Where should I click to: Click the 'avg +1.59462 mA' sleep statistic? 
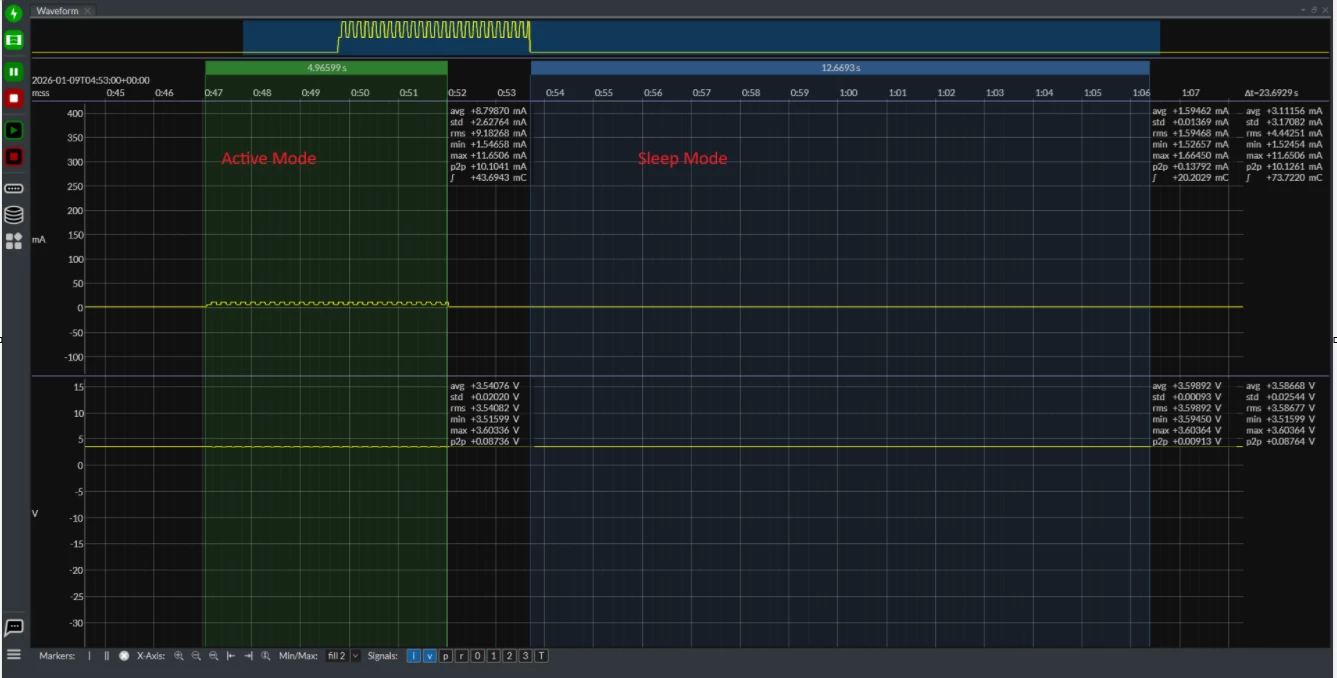(1190, 112)
